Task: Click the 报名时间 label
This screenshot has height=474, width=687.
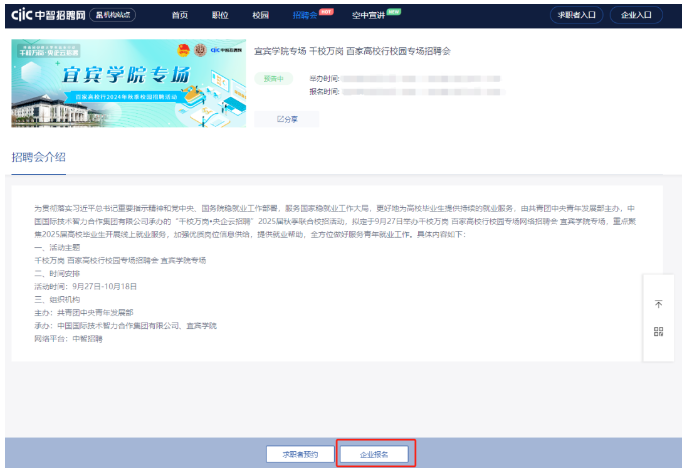Action: [x=324, y=92]
